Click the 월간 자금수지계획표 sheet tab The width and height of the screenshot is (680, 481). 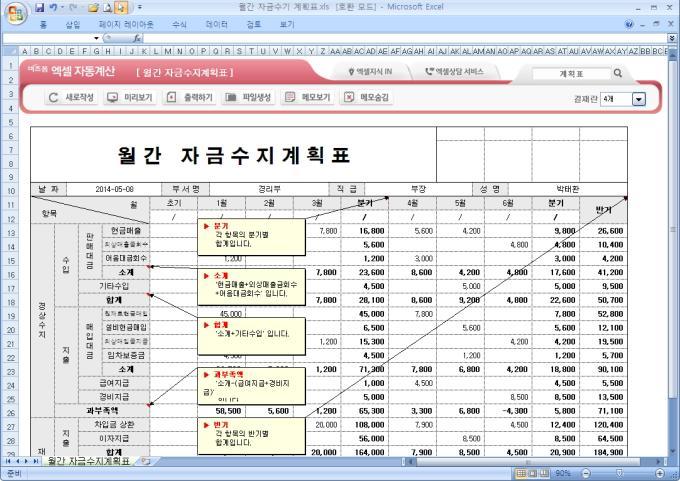click(x=89, y=461)
